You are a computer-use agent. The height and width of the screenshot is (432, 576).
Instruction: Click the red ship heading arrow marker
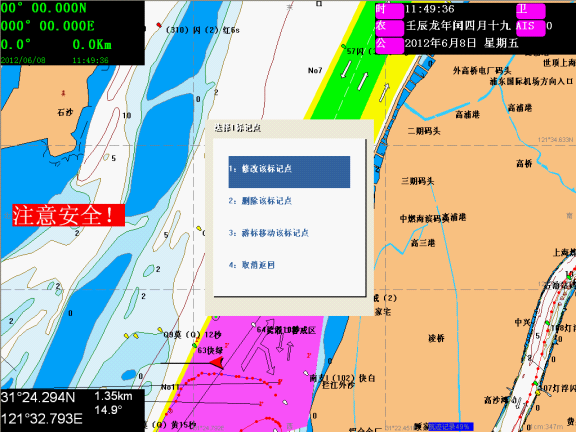(x=217, y=363)
